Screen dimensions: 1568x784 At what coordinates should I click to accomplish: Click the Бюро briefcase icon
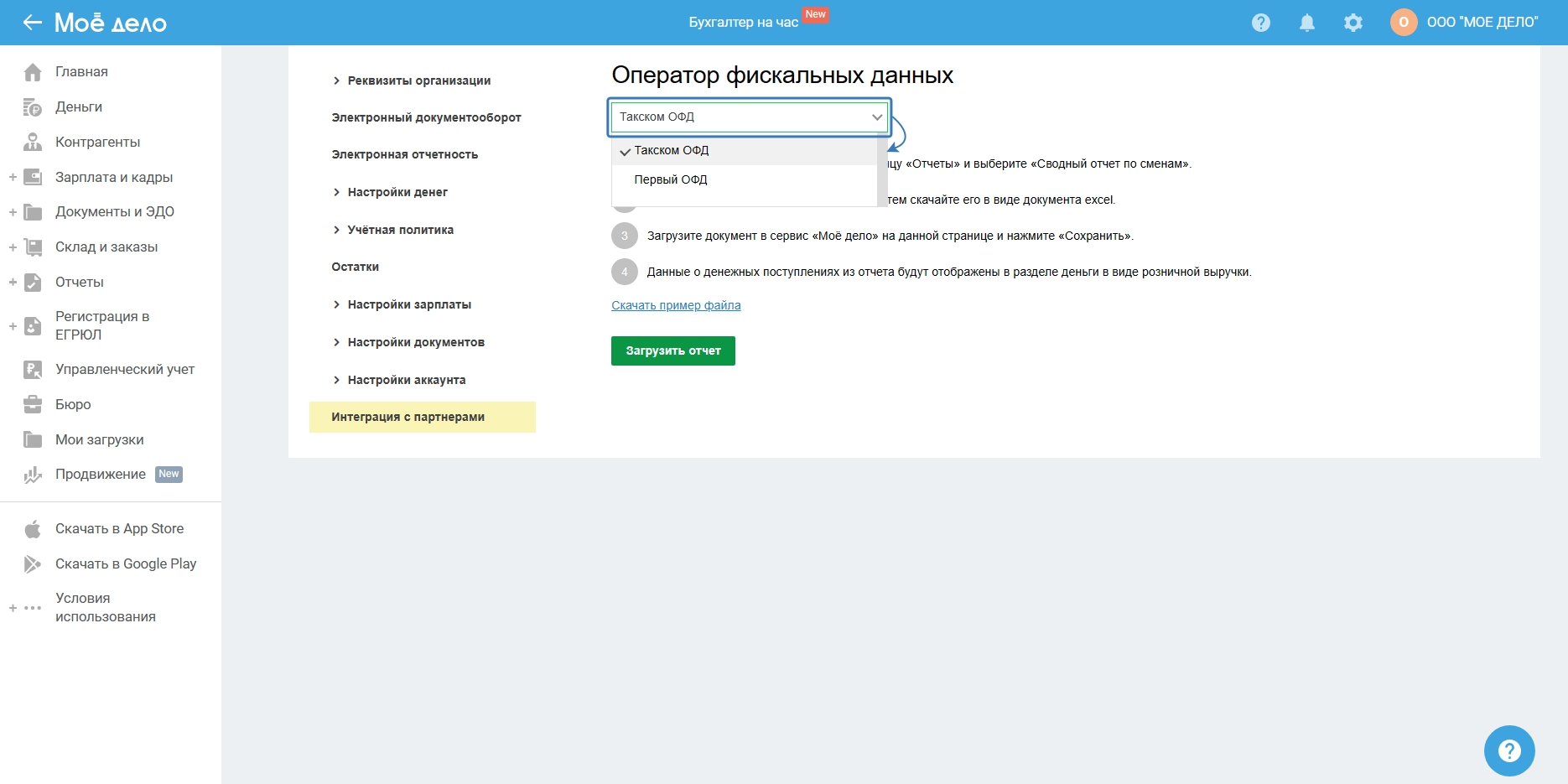point(33,405)
